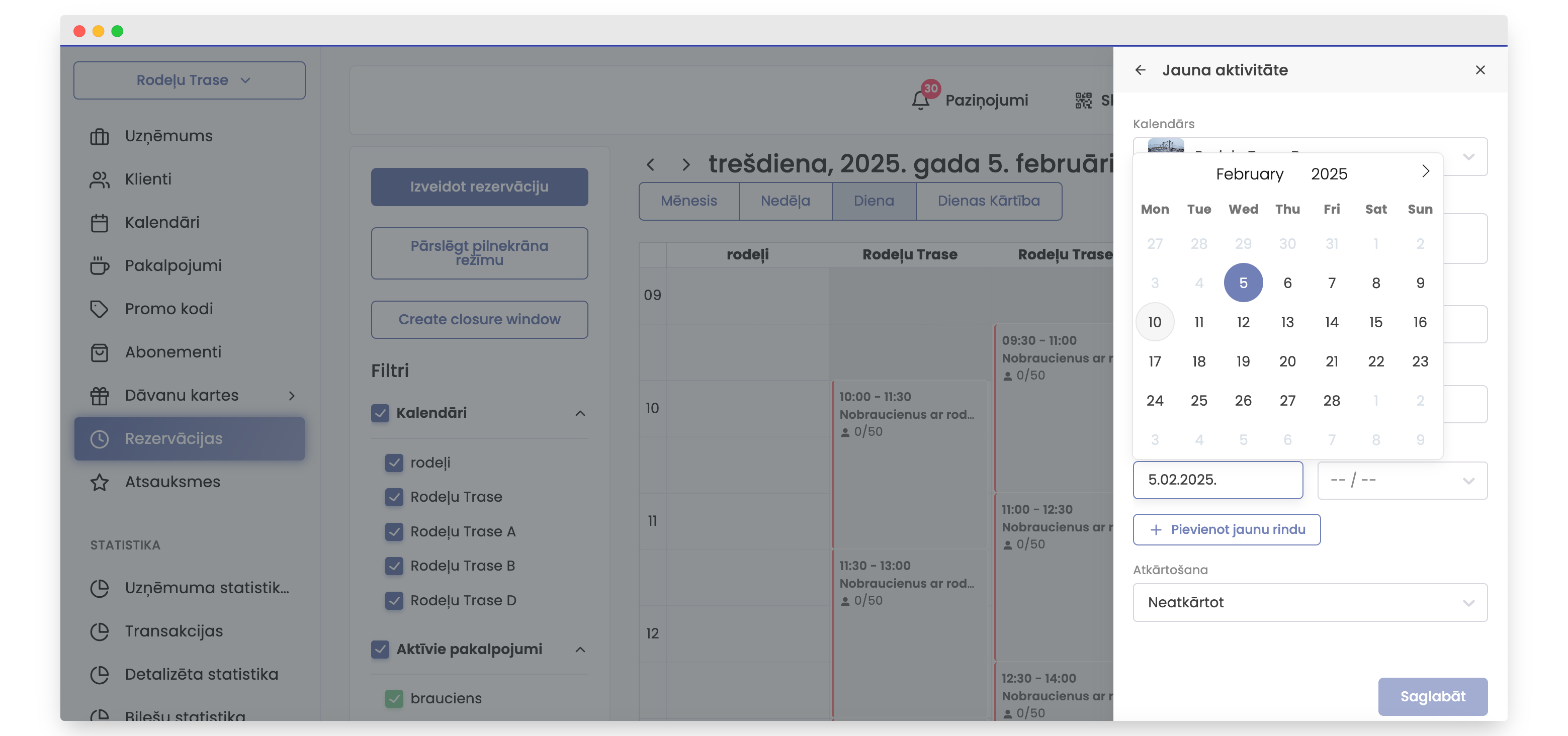Screen dimensions: 1568x736
Task: Click the Create closure window button
Action: coord(479,319)
